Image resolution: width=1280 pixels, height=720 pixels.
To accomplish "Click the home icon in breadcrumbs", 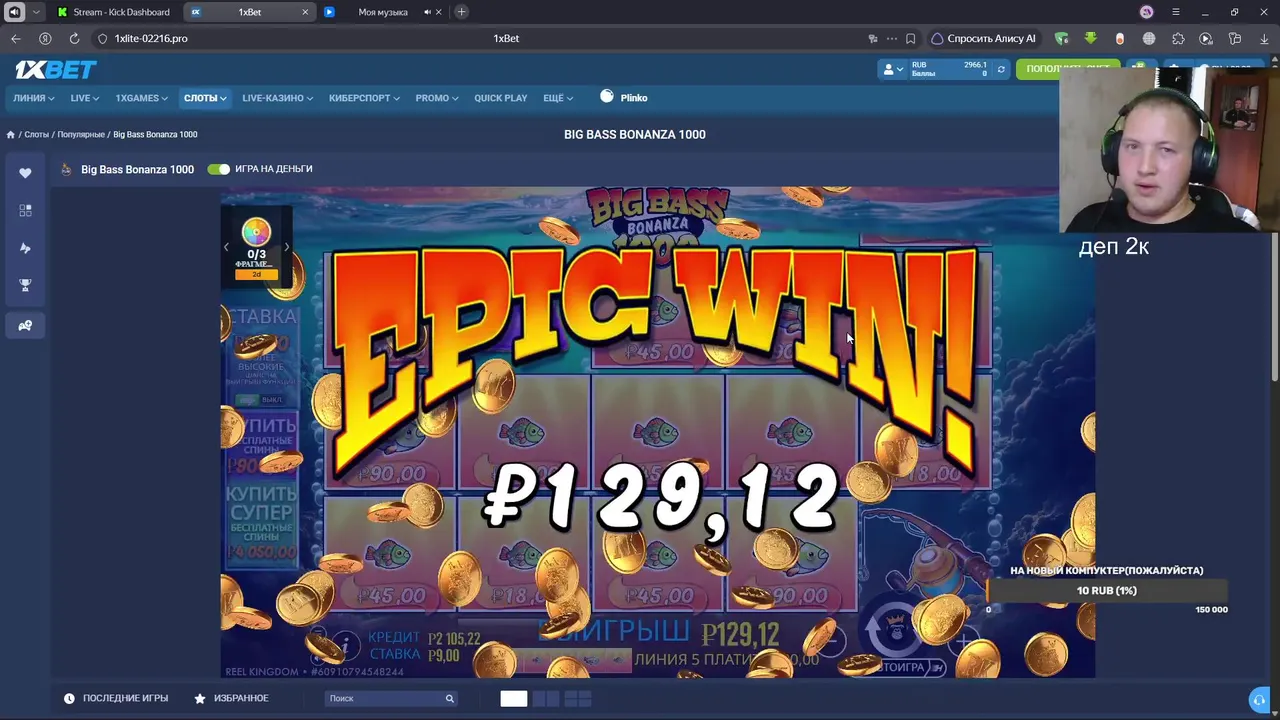I will [11, 135].
